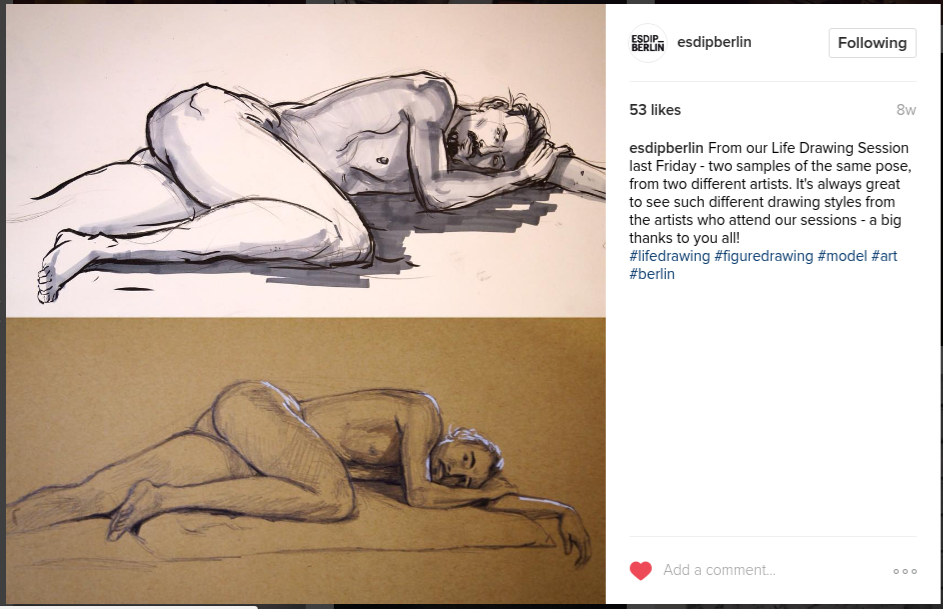Click the 8w post timestamp

coord(906,110)
